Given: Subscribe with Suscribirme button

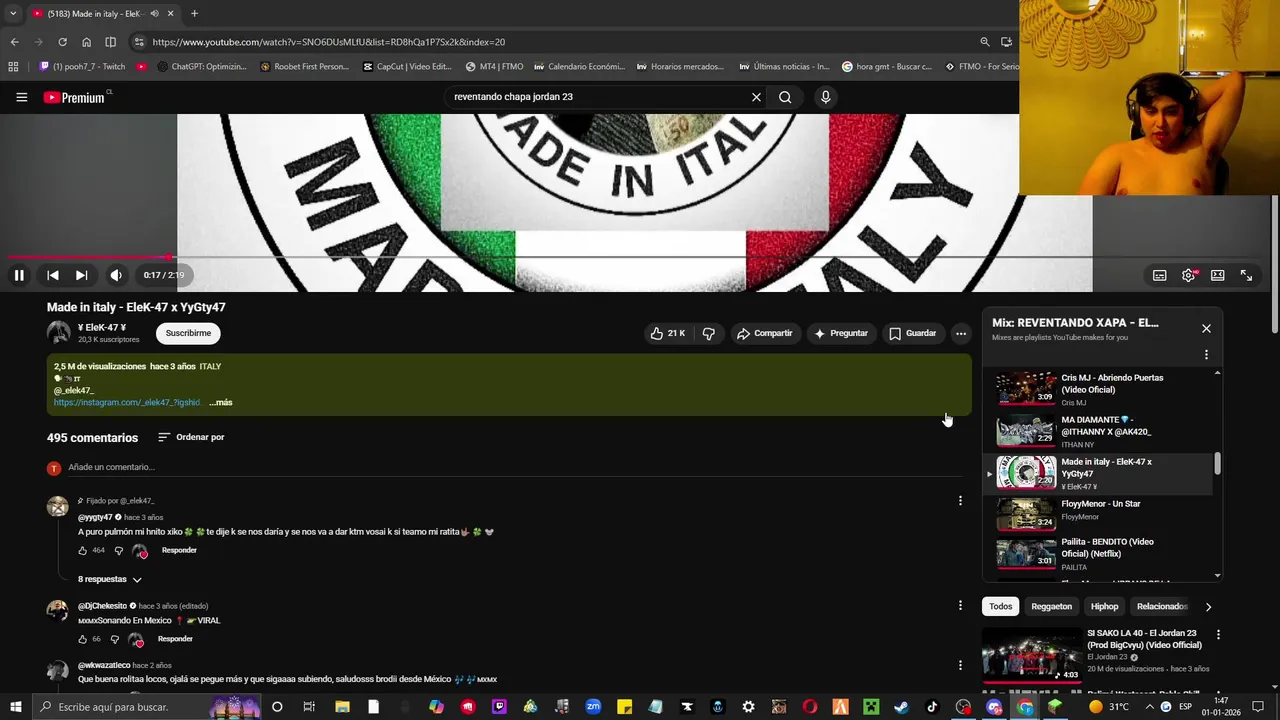Looking at the screenshot, I should point(188,333).
